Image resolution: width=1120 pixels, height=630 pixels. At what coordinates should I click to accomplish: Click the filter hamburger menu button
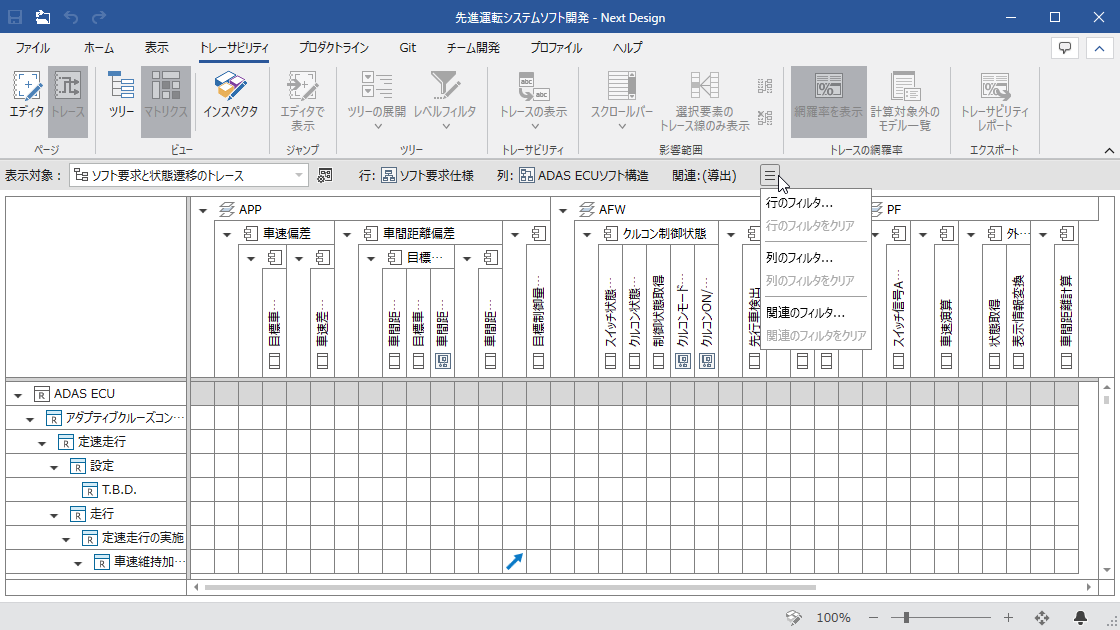[769, 176]
